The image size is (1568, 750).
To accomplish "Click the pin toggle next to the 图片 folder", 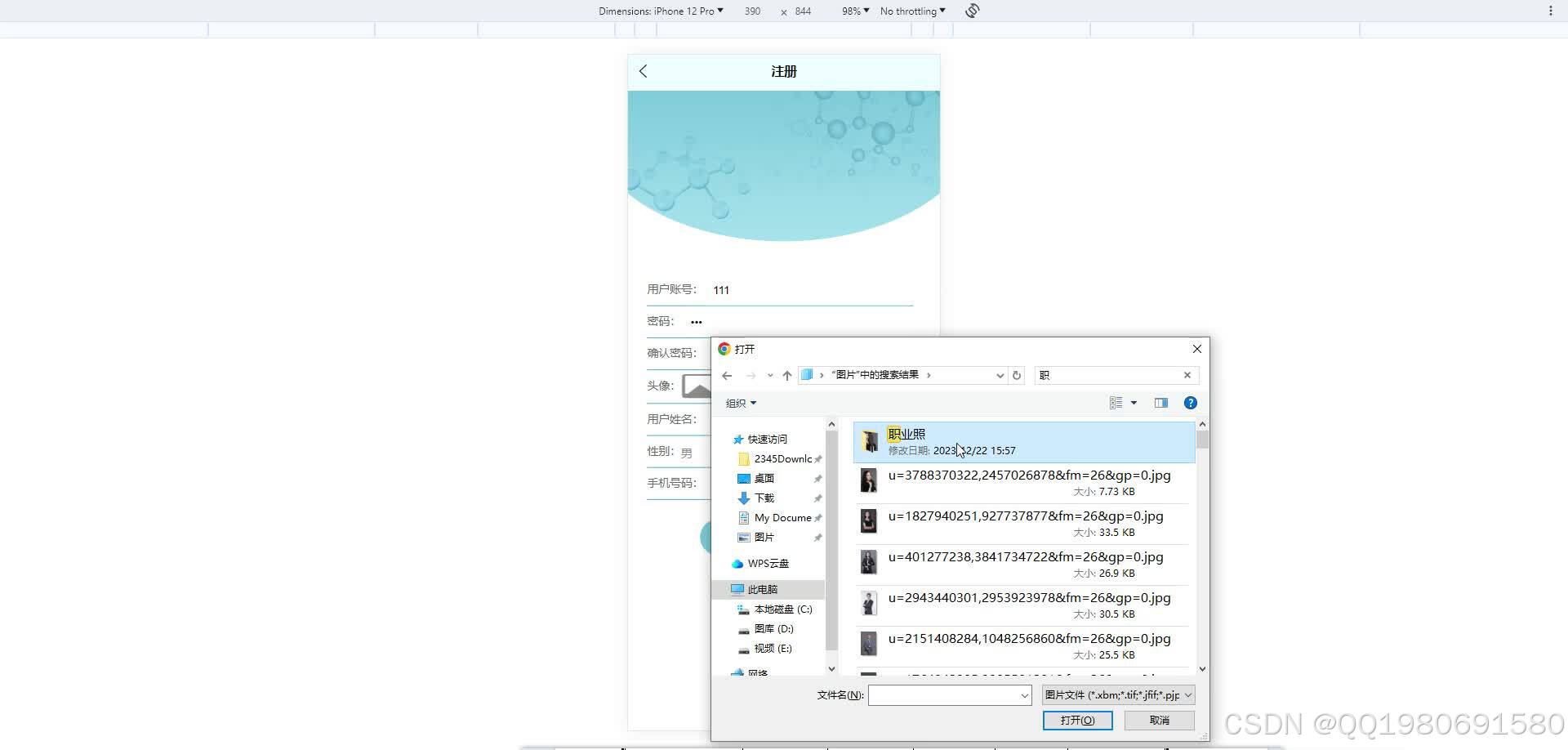I will point(817,537).
